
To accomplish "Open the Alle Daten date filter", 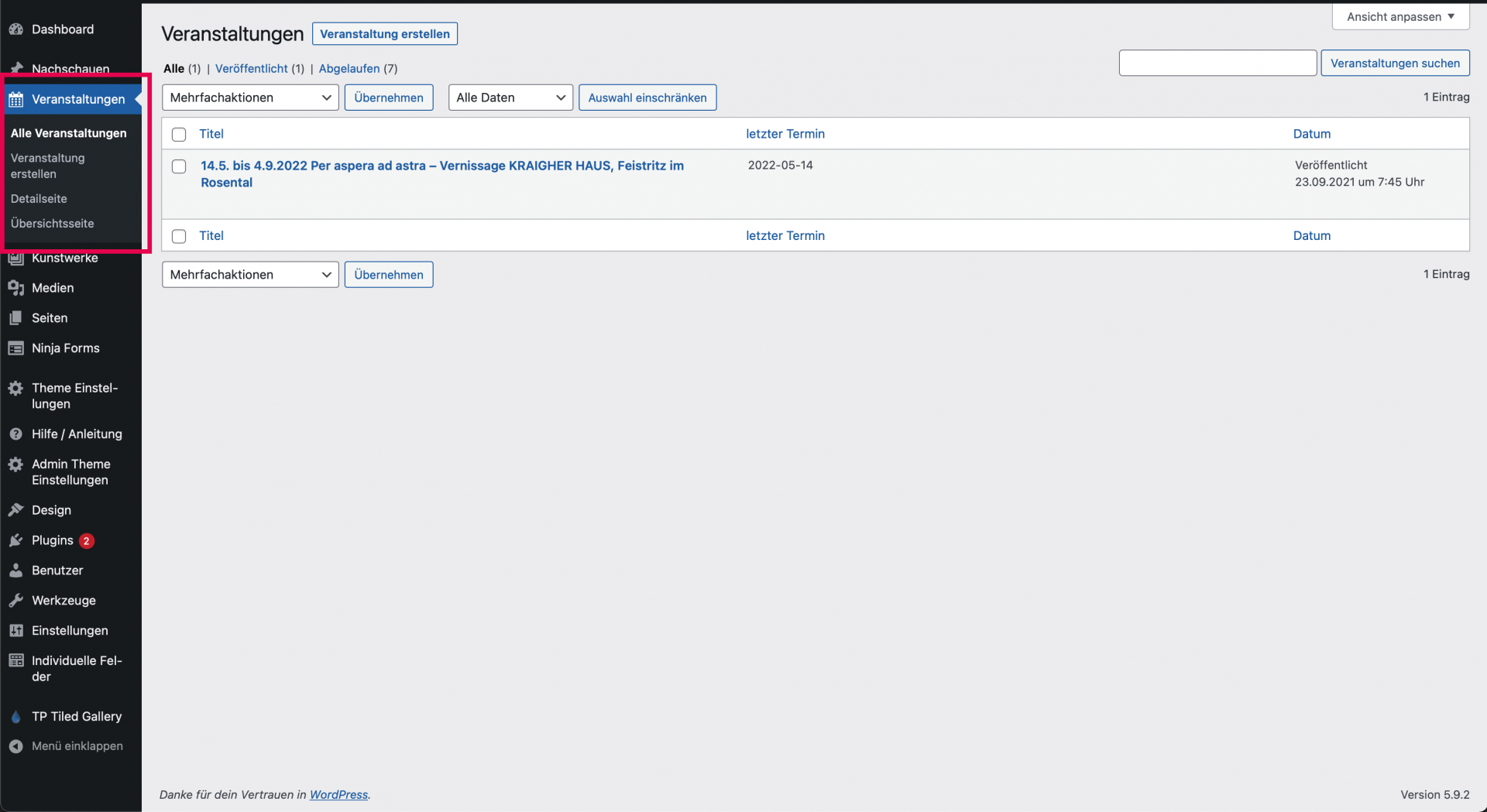I will tap(510, 98).
